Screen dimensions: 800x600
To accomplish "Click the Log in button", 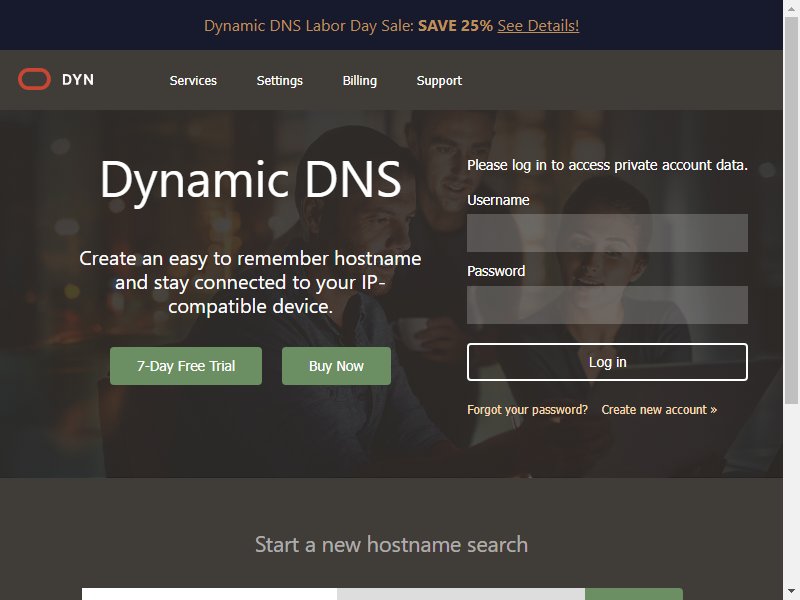I will coord(607,362).
